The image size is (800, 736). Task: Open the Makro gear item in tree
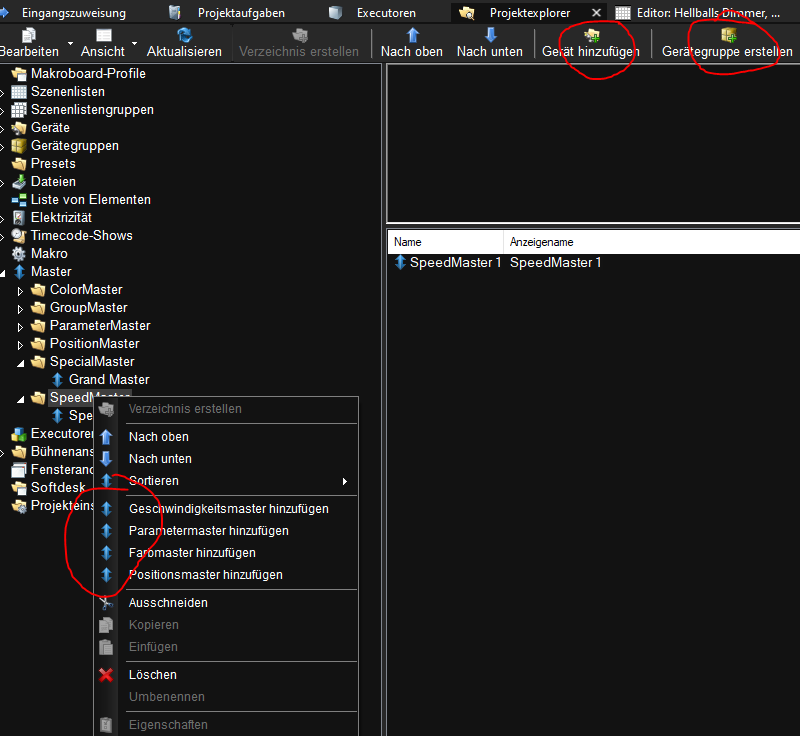pyautogui.click(x=49, y=254)
